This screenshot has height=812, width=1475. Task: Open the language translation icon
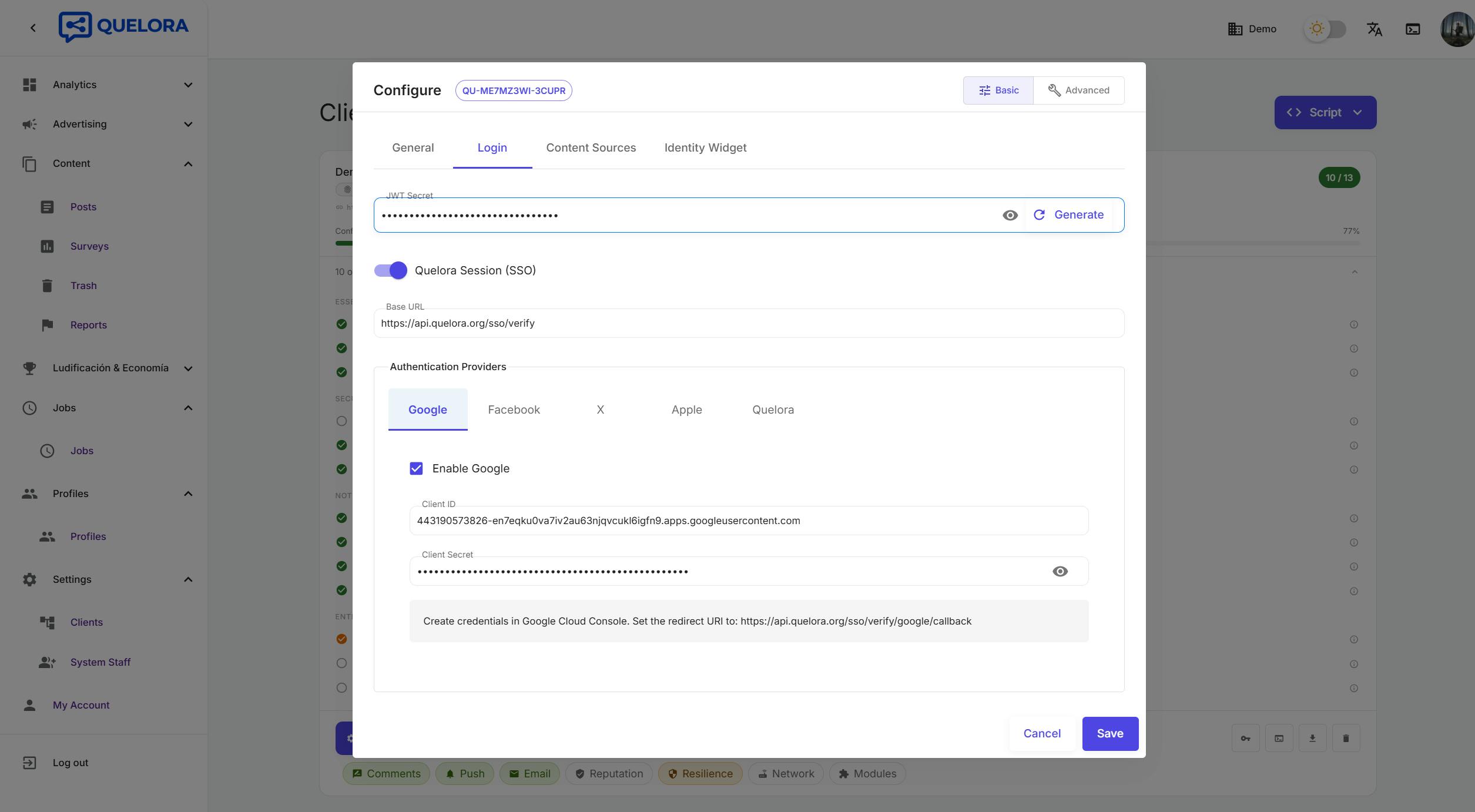1375,29
